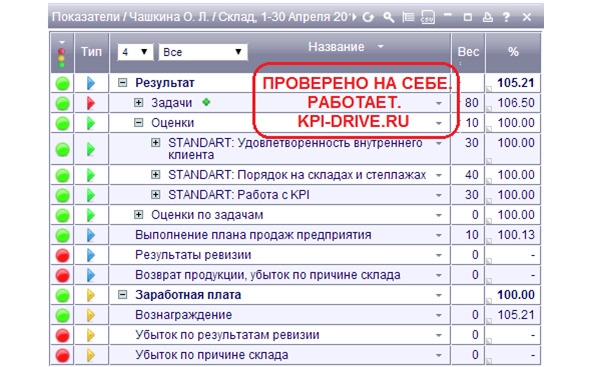Click yellow type arrow for Заработная плата
The width and height of the screenshot is (591, 367).
tap(90, 295)
